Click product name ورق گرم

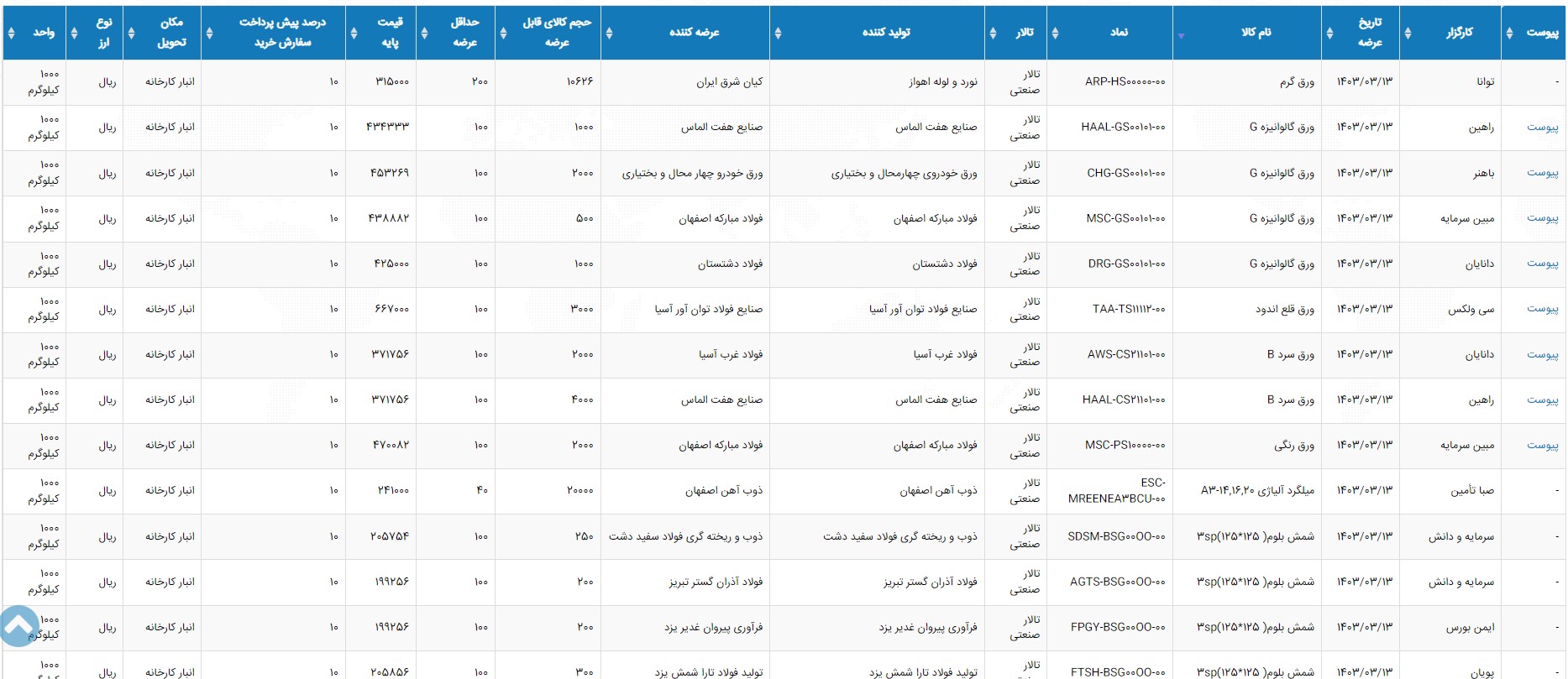point(1297,82)
